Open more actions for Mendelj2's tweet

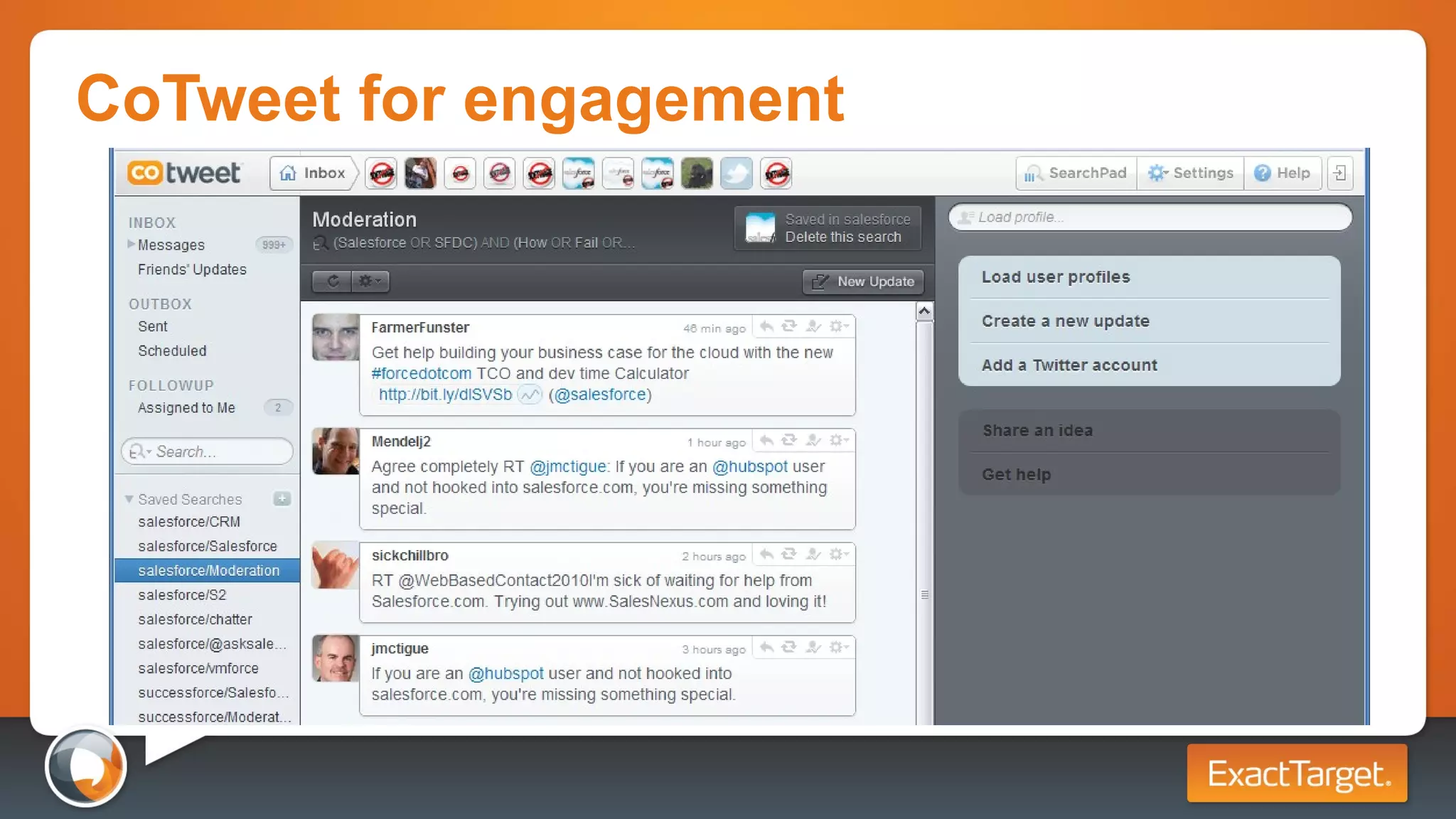pos(839,440)
